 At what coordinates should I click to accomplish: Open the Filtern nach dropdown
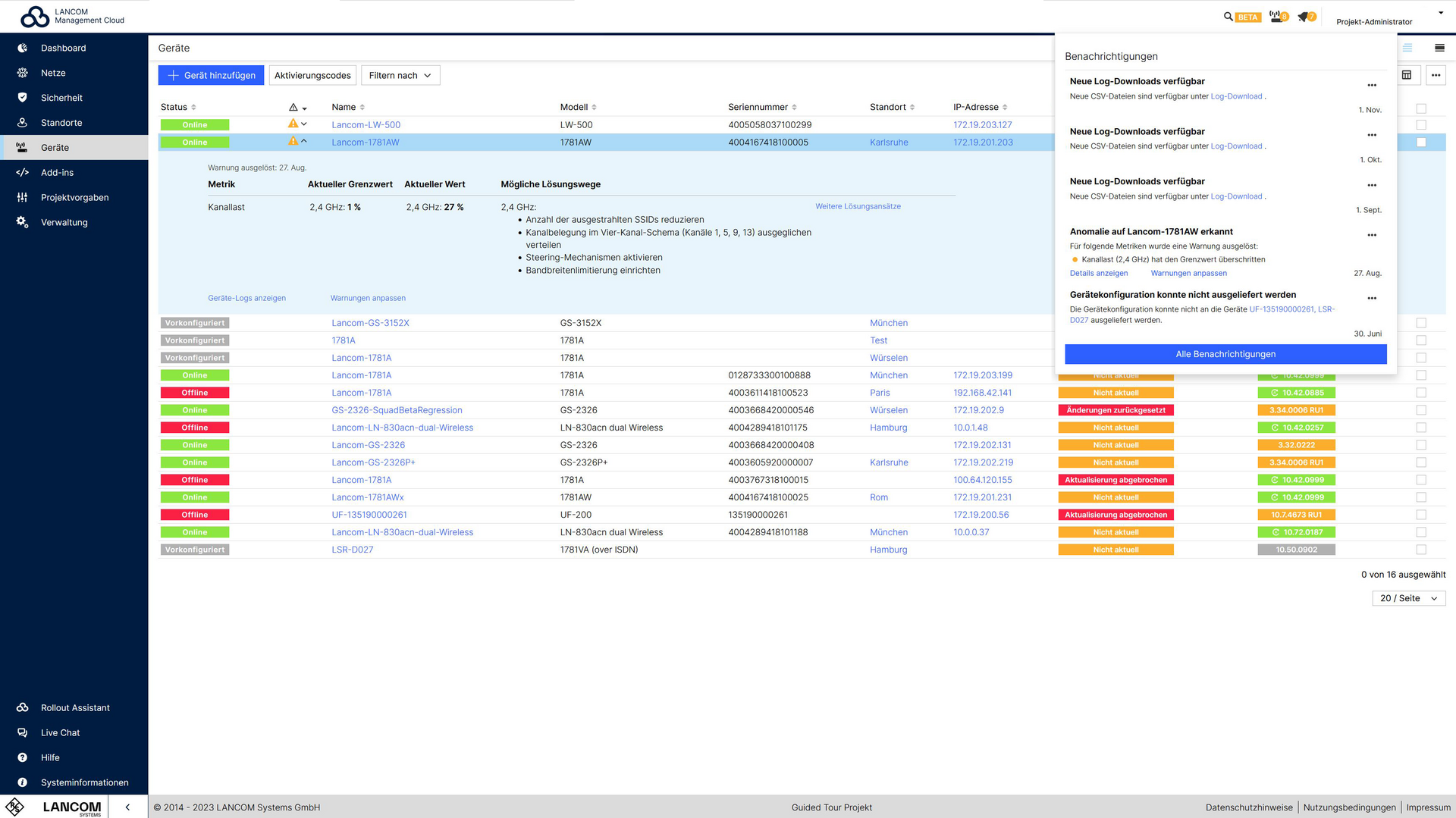click(x=400, y=75)
